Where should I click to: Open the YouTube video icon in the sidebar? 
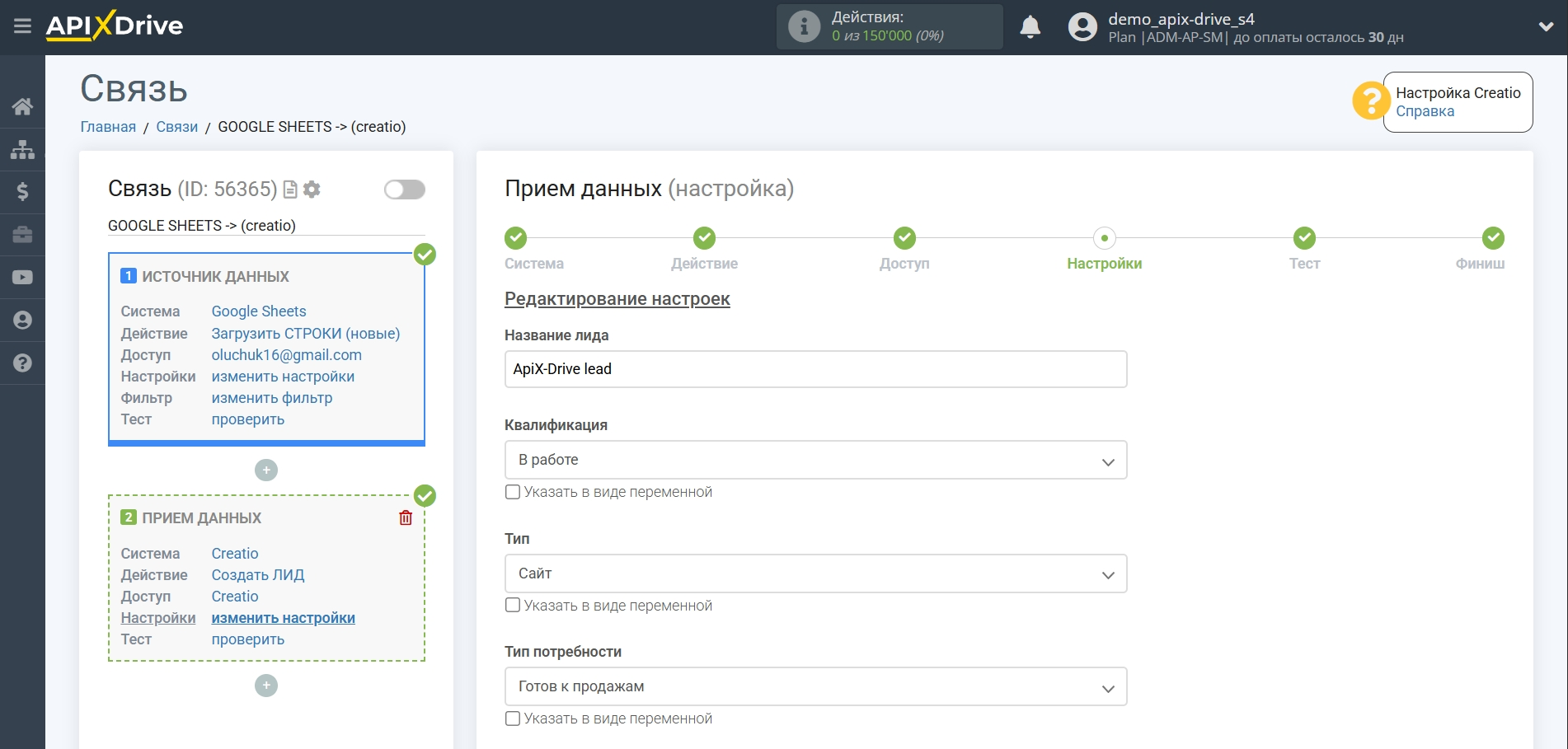[x=22, y=278]
